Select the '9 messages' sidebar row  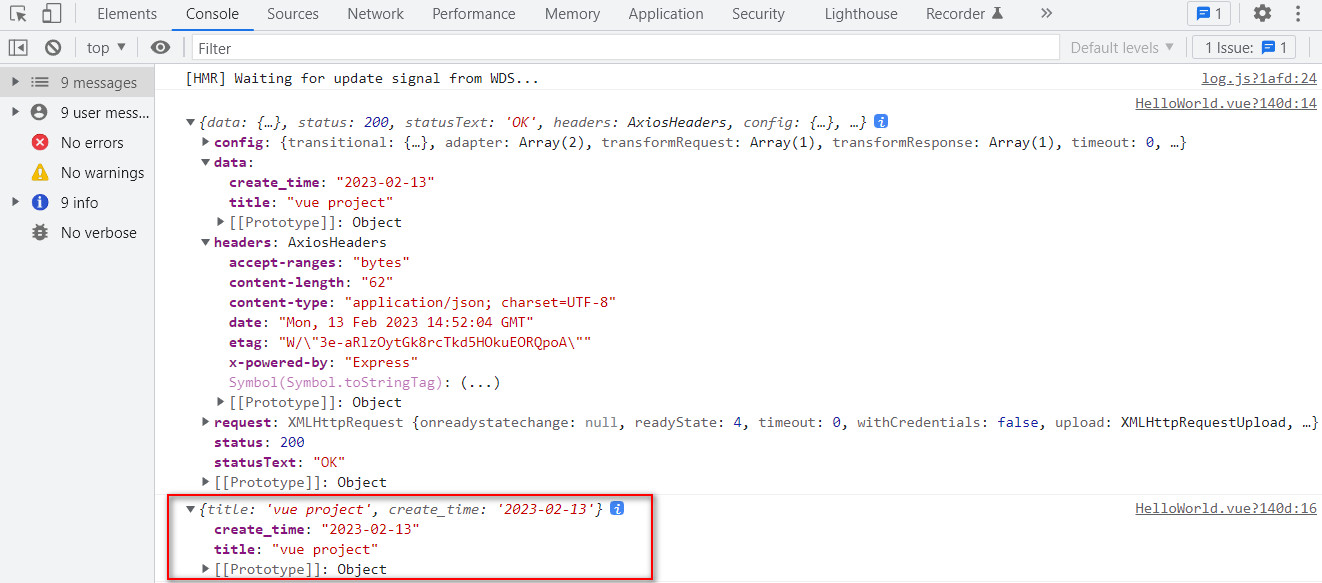click(77, 83)
